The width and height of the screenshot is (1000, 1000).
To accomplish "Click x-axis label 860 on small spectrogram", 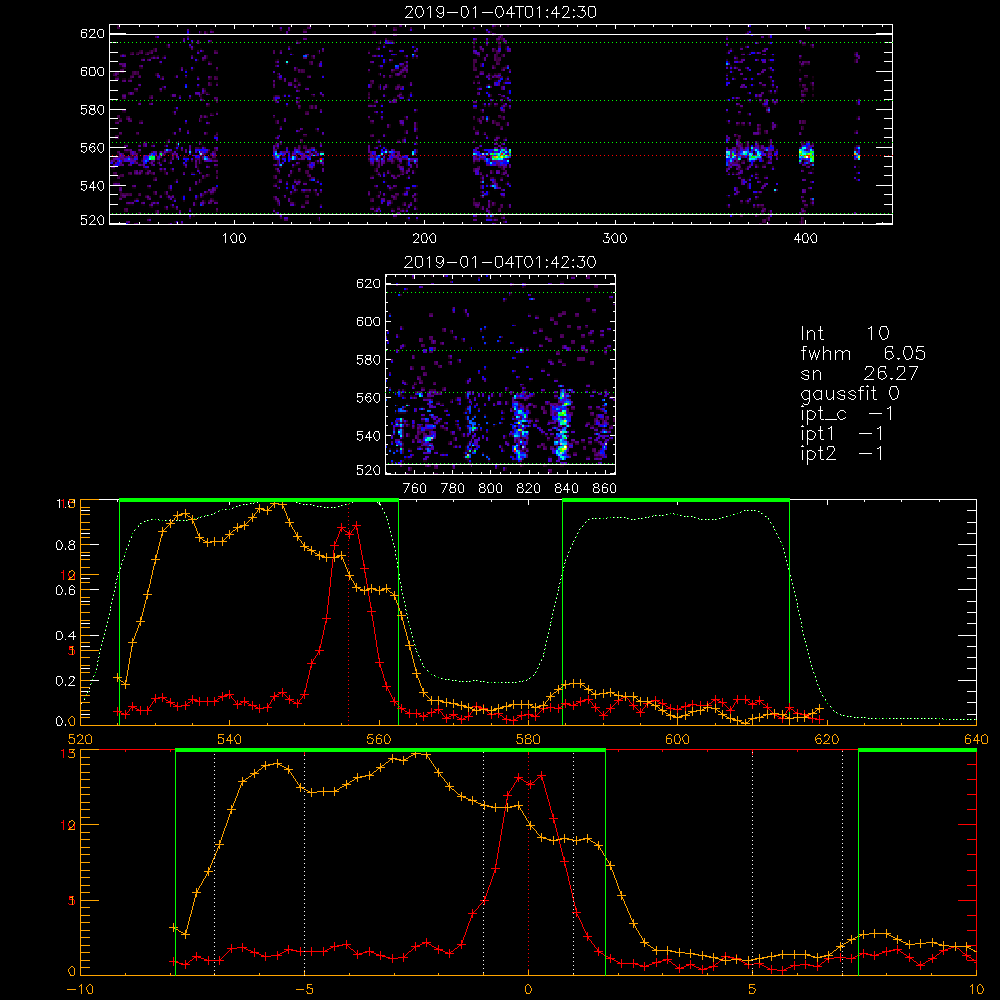I will click(x=605, y=489).
